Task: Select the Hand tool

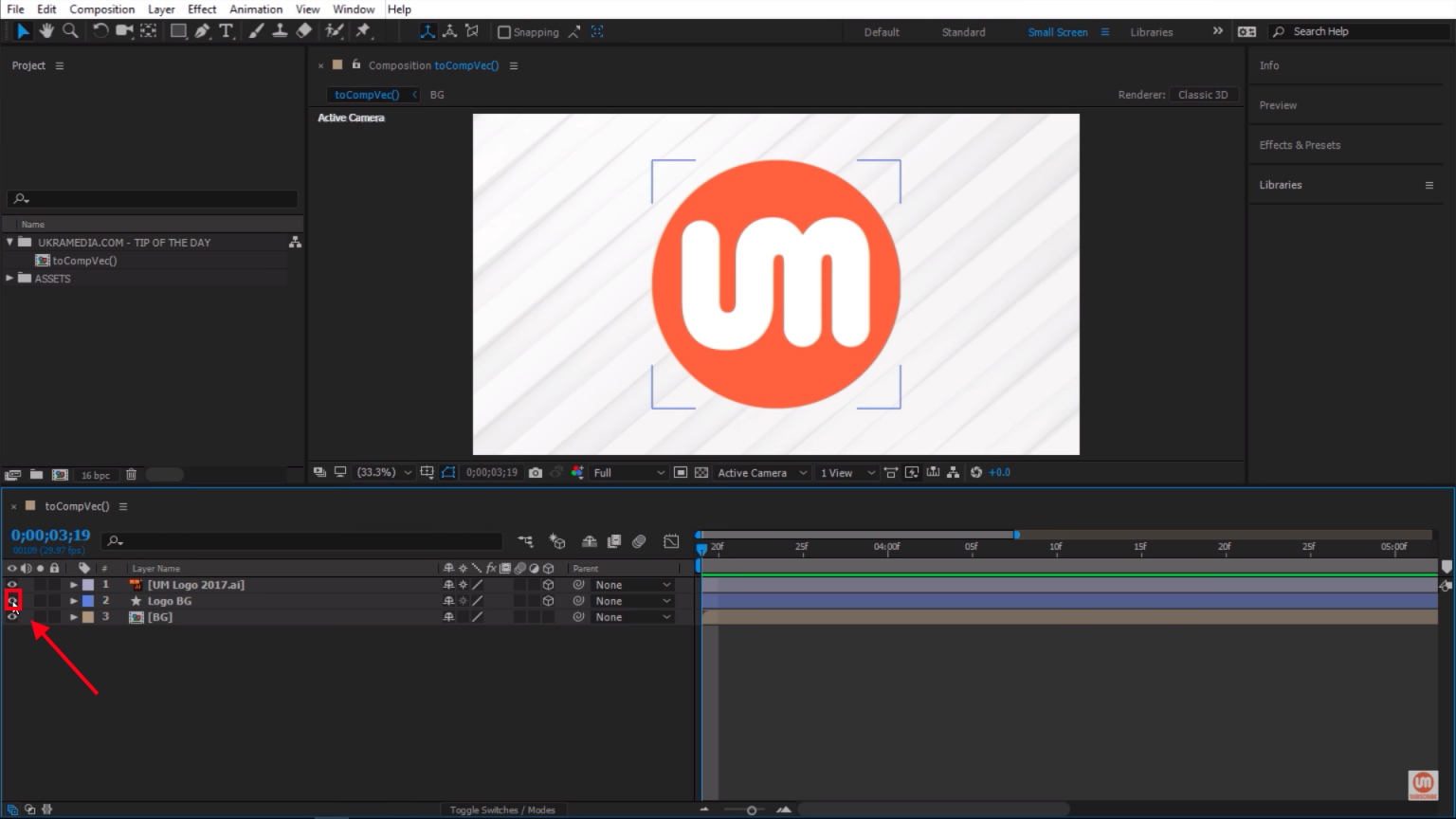Action: [x=46, y=31]
